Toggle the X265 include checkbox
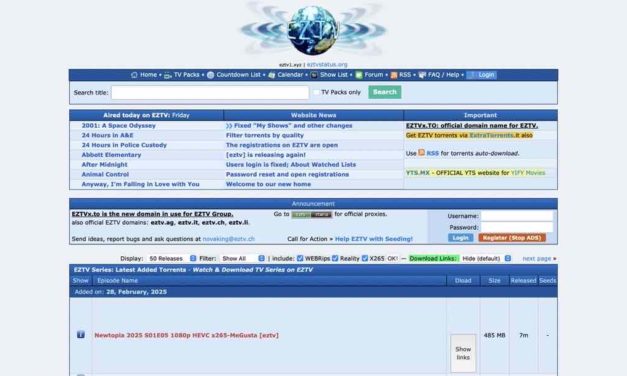Screen dimensions: 627x376 pyautogui.click(x=365, y=258)
